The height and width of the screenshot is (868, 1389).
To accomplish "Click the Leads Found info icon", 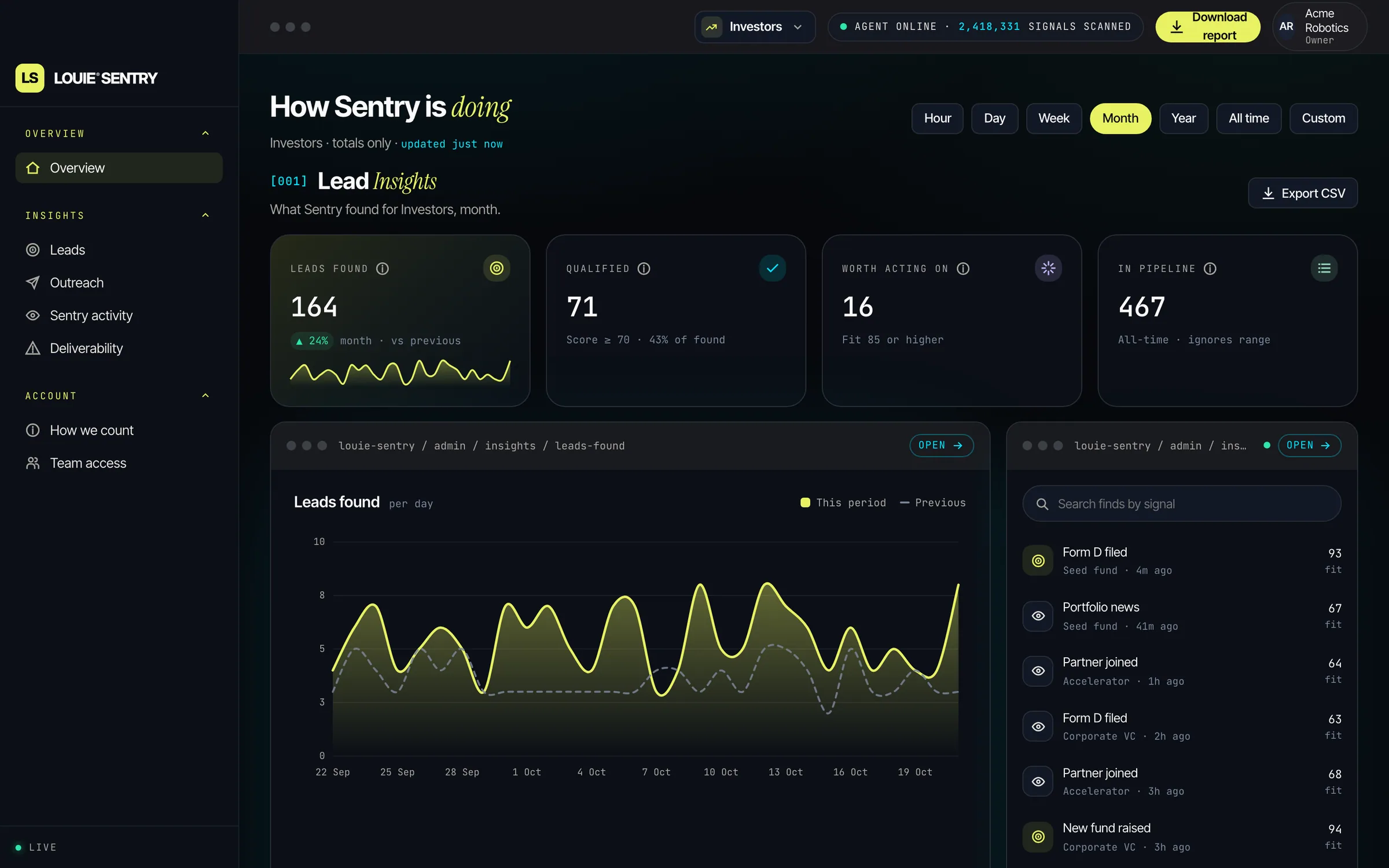I will click(x=383, y=269).
